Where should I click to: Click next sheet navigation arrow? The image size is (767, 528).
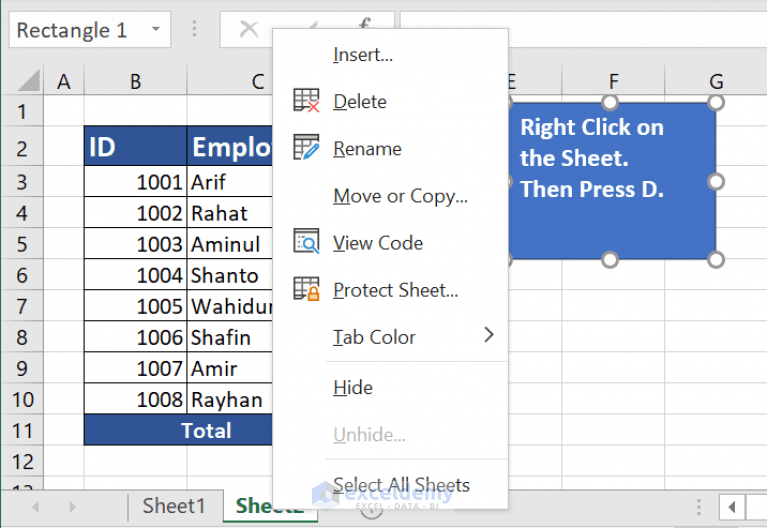pyautogui.click(x=71, y=507)
